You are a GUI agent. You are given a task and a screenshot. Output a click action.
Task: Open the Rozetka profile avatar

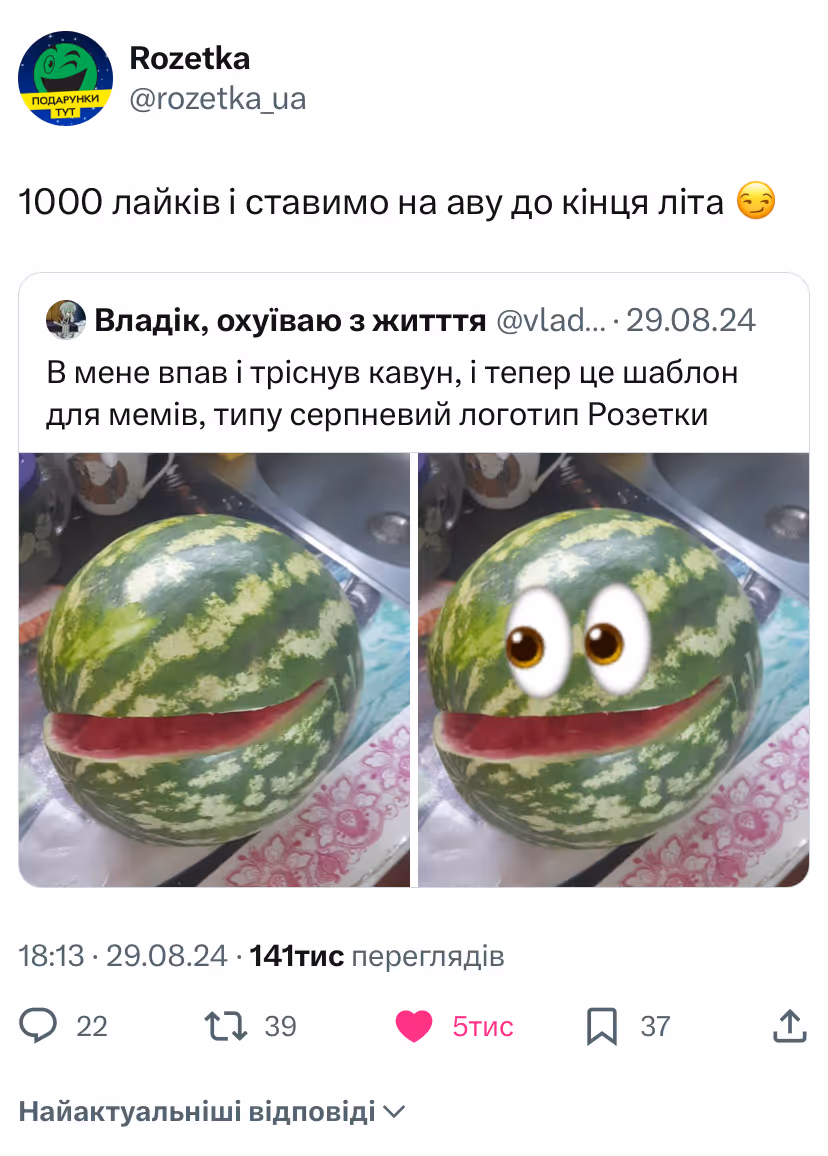65,78
